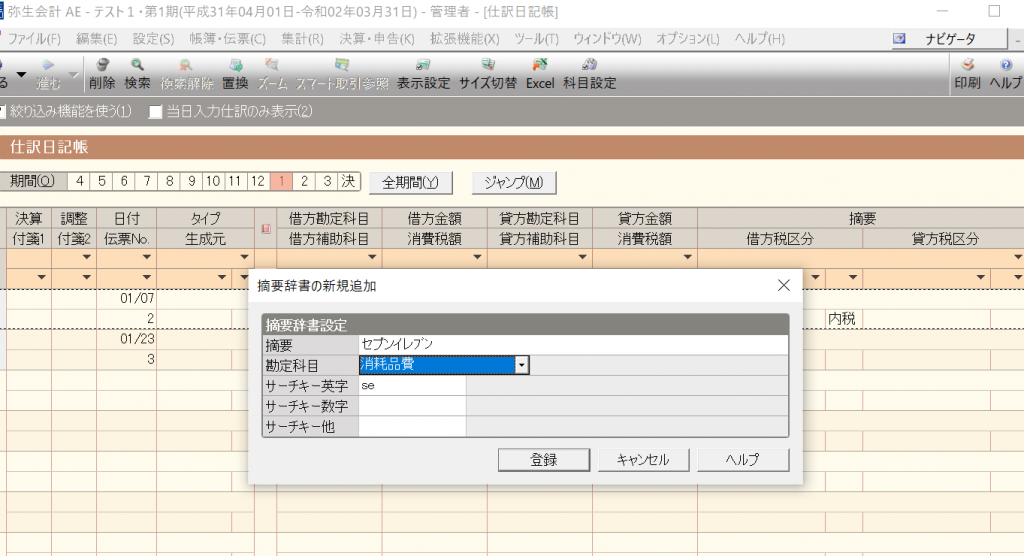Enable the 絞り込み機能を使う checkbox
Image resolution: width=1024 pixels, height=556 pixels.
coord(4,111)
